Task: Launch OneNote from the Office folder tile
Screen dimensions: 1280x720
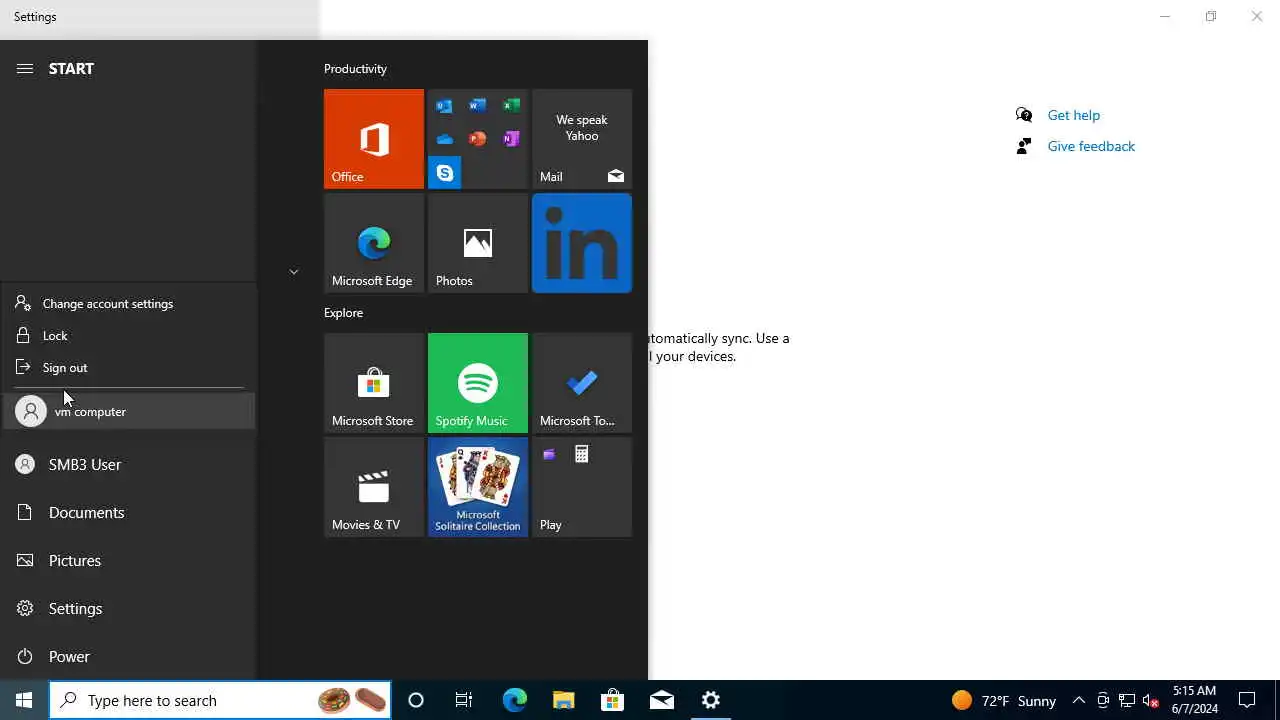Action: click(511, 139)
